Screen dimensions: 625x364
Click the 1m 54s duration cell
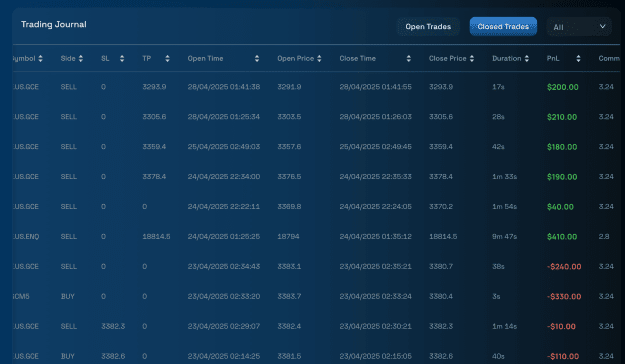click(x=504, y=207)
